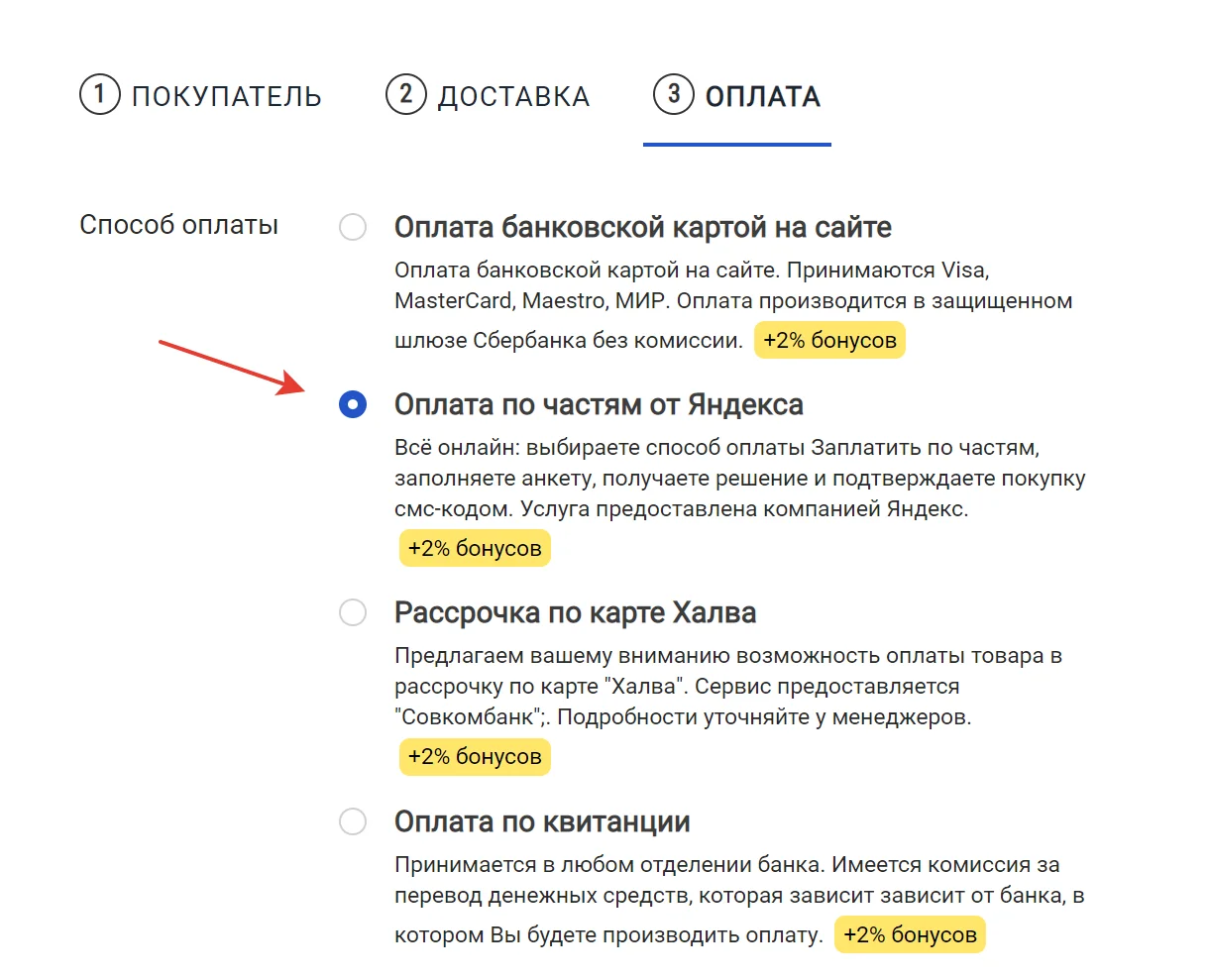Image resolution: width=1209 pixels, height=980 pixels.
Task: Click the step 3 circle icon
Action: click(673, 95)
